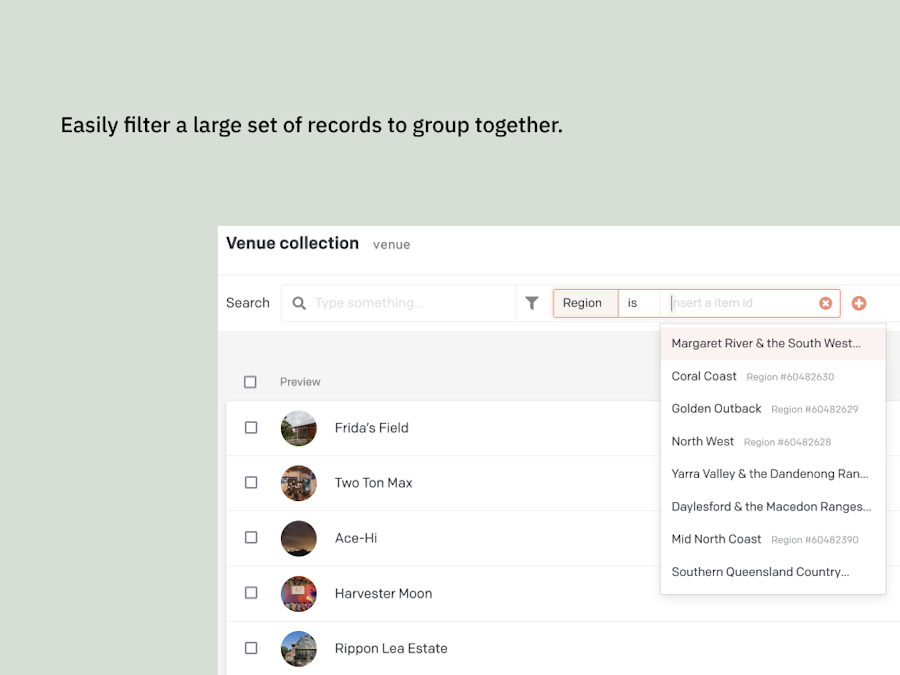Open Two Ton Max preview thumbnail
The width and height of the screenshot is (900, 675).
[x=298, y=483]
